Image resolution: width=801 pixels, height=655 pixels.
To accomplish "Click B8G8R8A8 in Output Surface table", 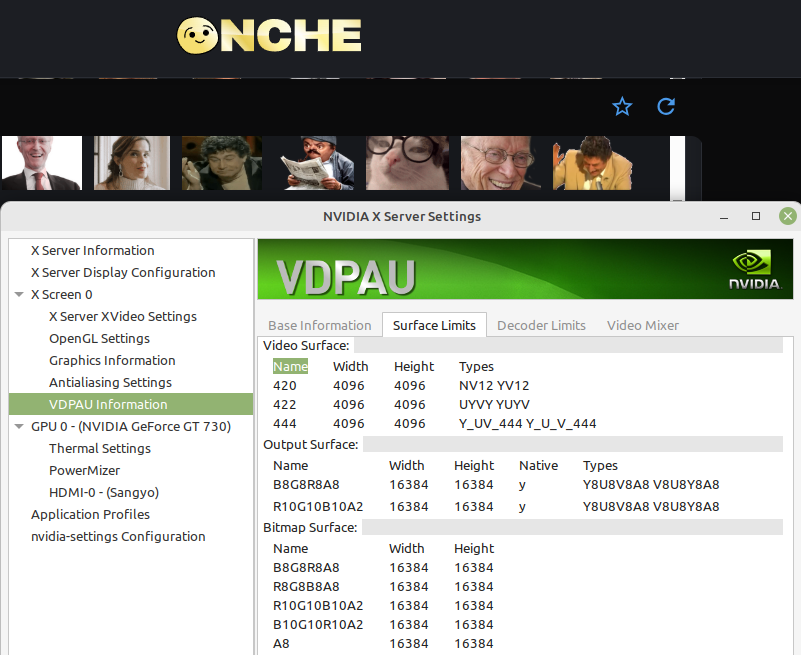I will click(x=306, y=484).
